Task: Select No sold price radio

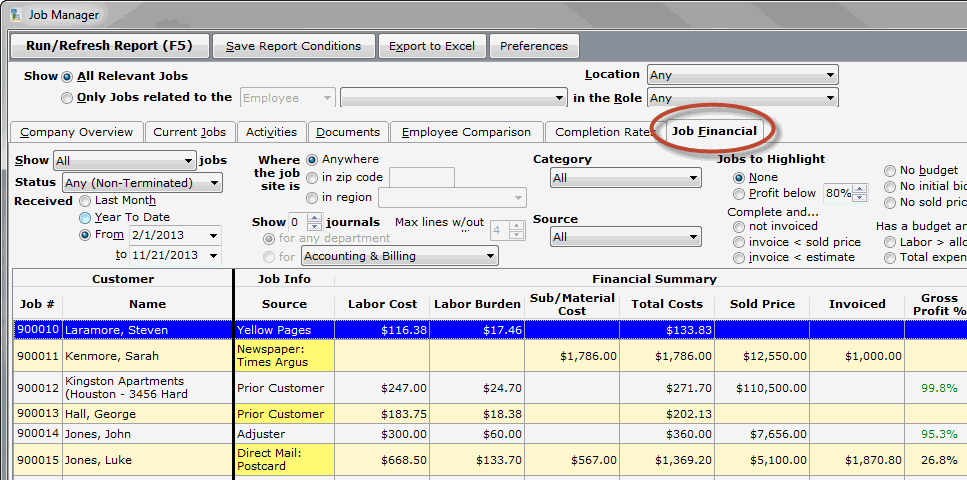Action: tap(890, 203)
